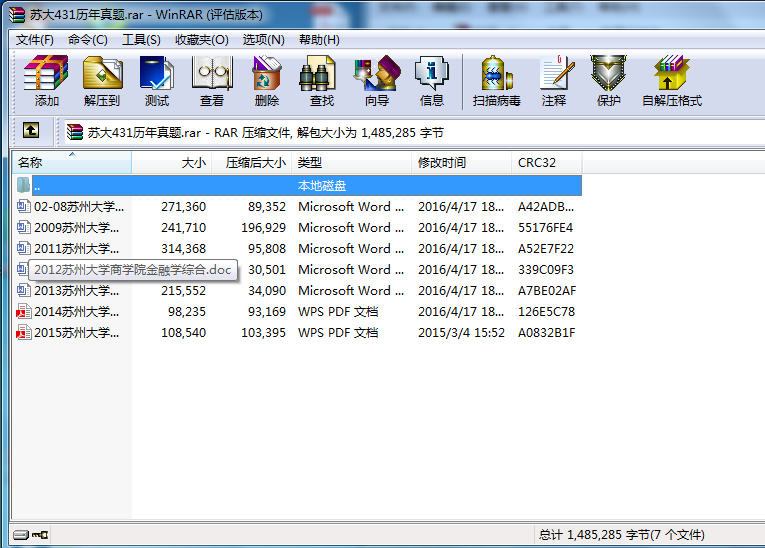The height and width of the screenshot is (548, 765).
Task: Open the View (查看) tool
Action: [x=212, y=73]
